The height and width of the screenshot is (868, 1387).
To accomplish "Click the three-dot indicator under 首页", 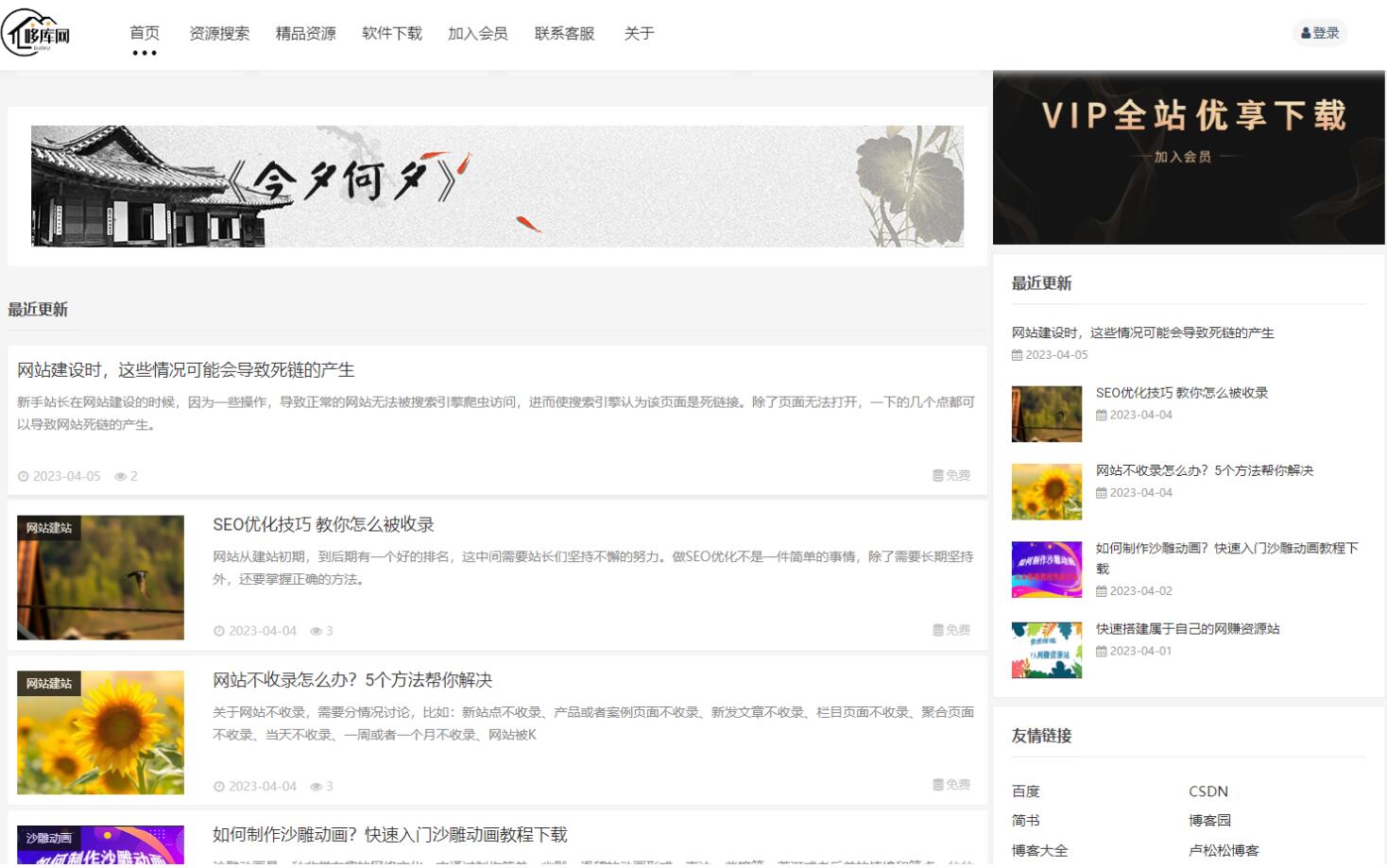I will [145, 54].
